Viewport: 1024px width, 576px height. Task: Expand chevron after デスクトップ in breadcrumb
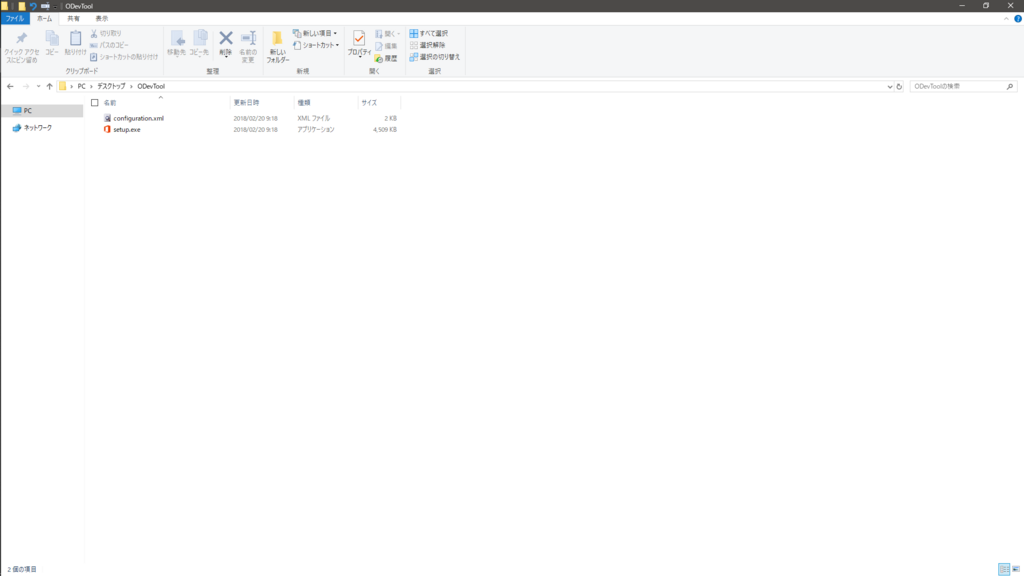click(x=131, y=86)
